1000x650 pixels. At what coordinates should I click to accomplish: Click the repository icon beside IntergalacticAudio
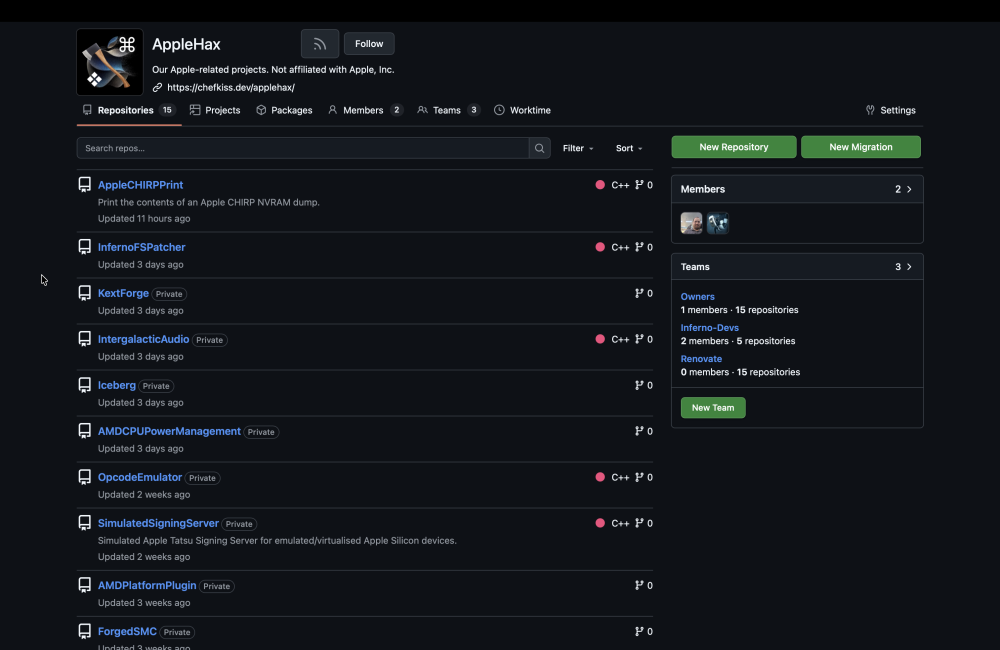[x=84, y=339]
